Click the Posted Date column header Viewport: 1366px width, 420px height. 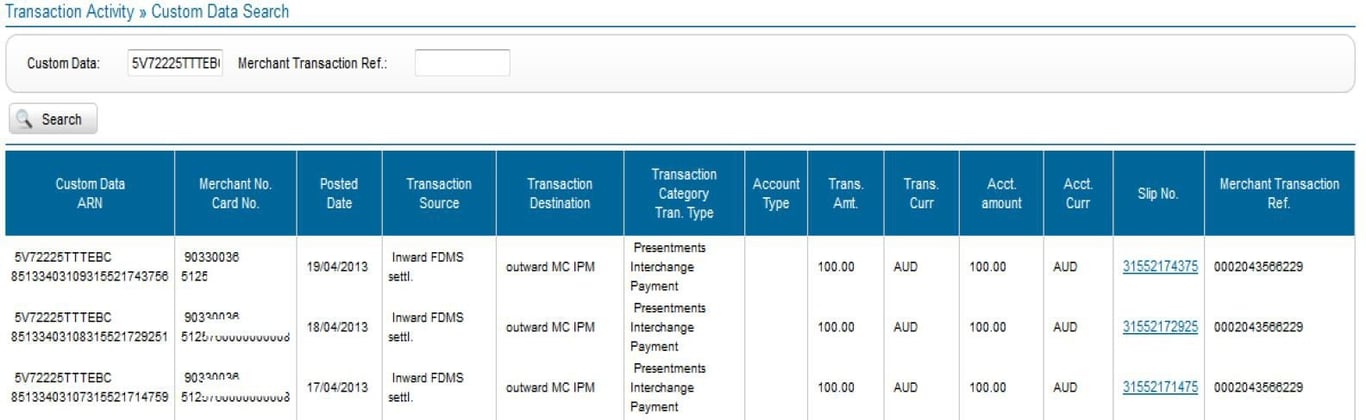(339, 193)
